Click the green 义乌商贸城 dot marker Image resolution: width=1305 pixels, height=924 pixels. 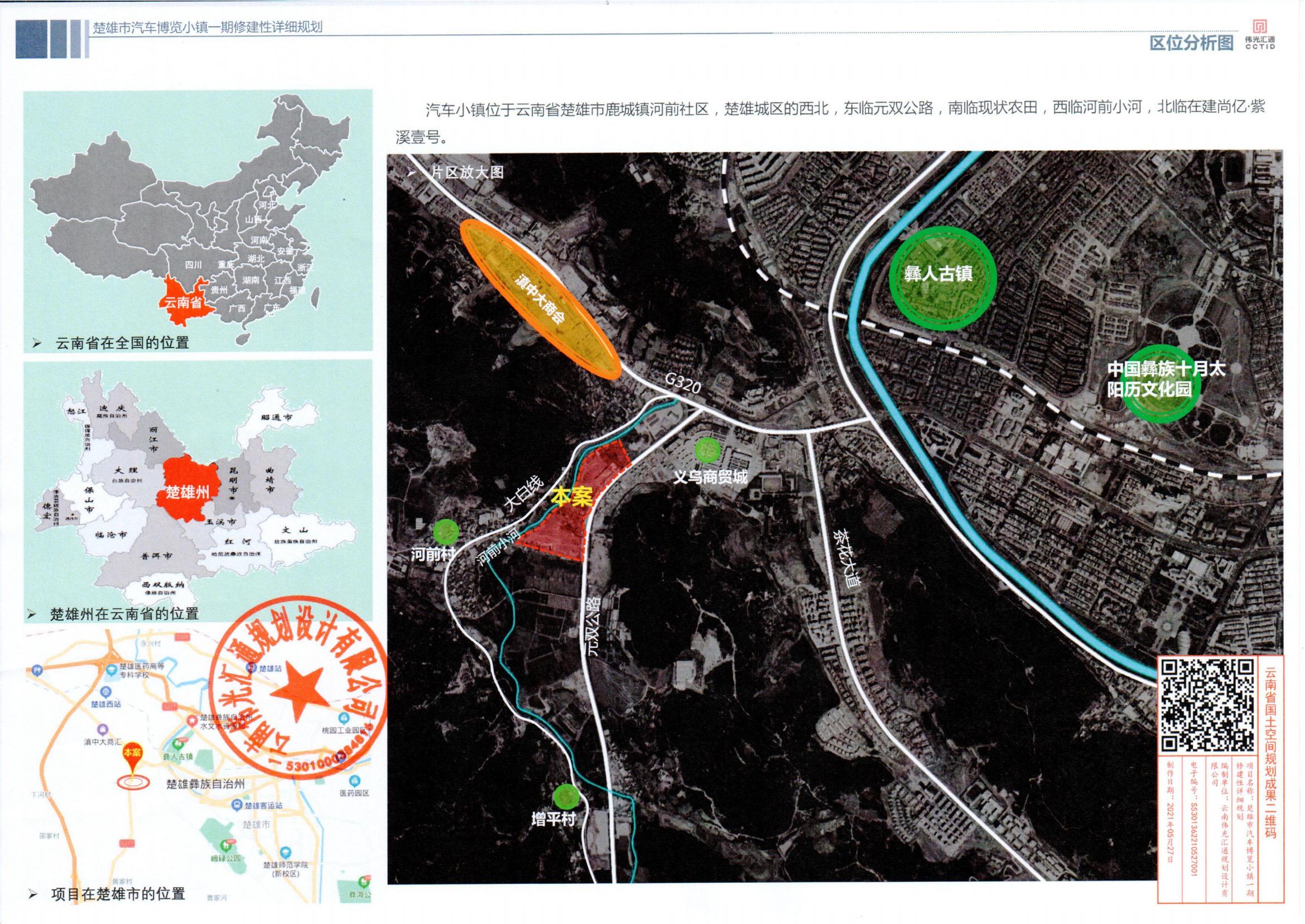707,451
